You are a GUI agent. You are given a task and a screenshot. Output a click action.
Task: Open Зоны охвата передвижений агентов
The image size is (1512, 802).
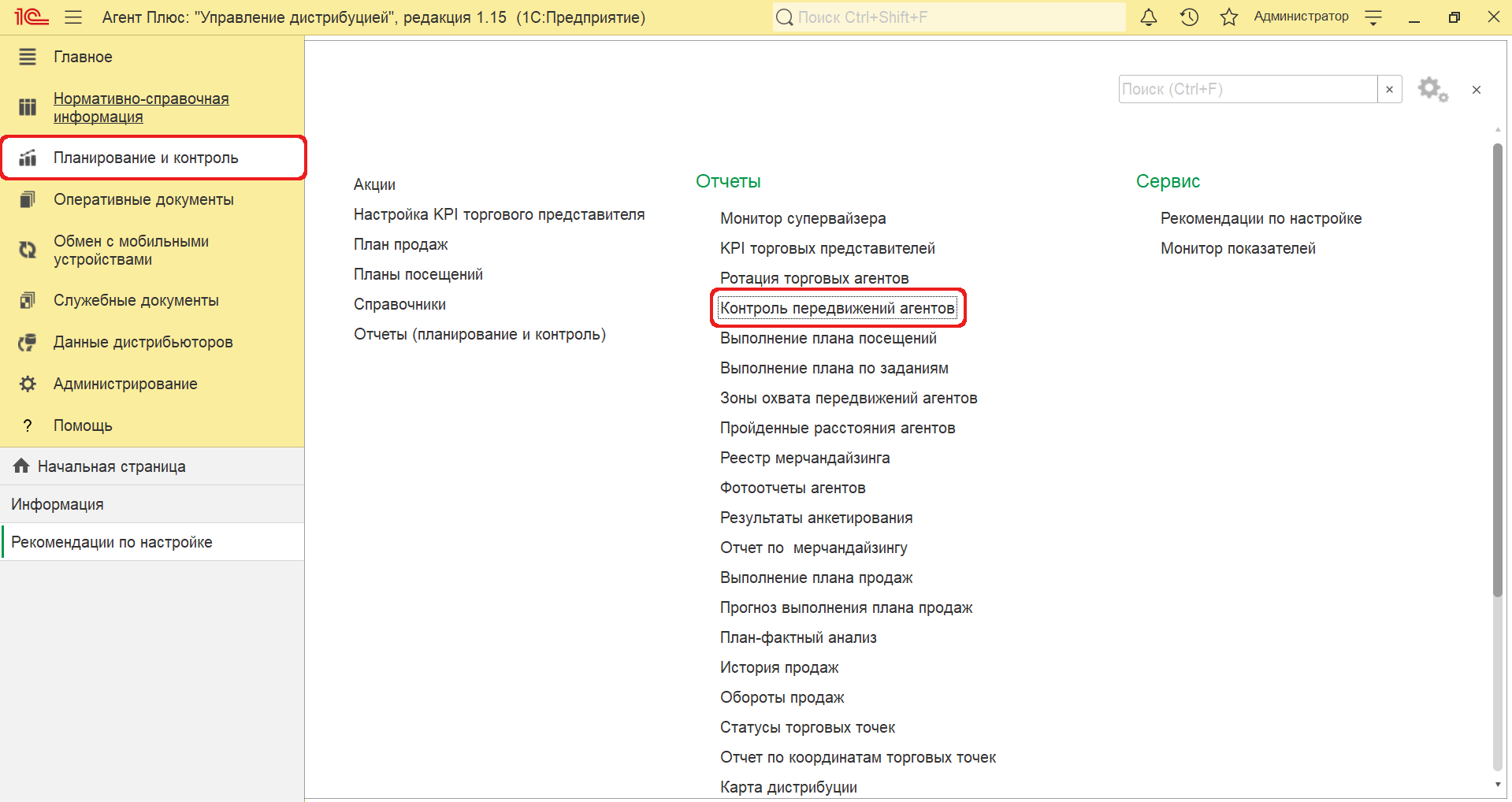point(849,398)
